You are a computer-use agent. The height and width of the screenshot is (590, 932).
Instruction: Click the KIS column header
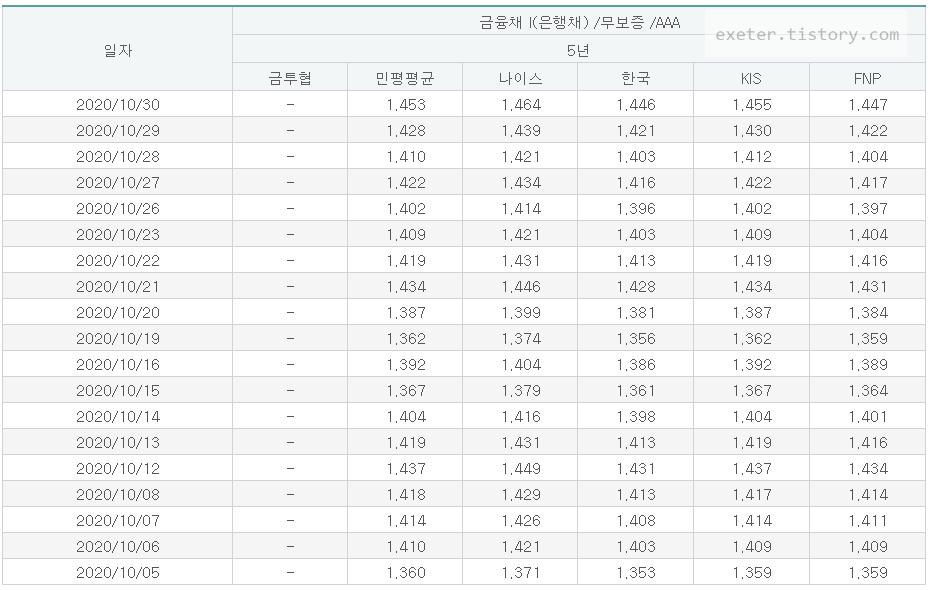(x=751, y=78)
